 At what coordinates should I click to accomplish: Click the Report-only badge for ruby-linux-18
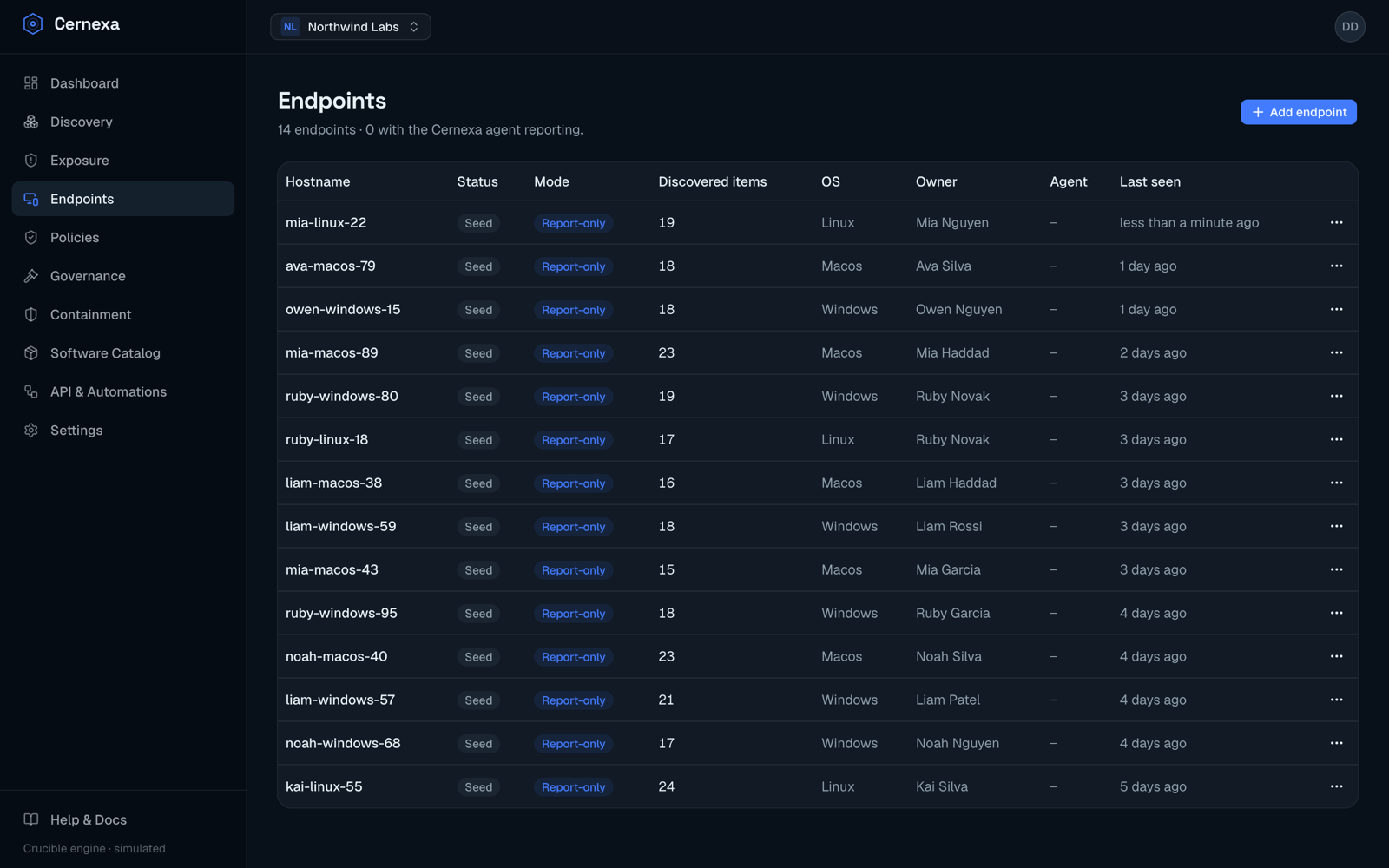pos(573,440)
